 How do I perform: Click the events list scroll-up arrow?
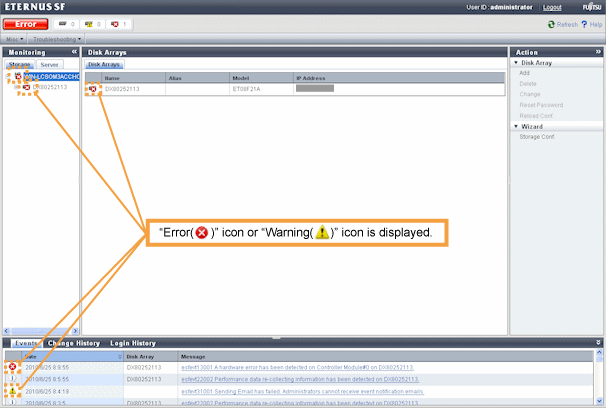[599, 352]
